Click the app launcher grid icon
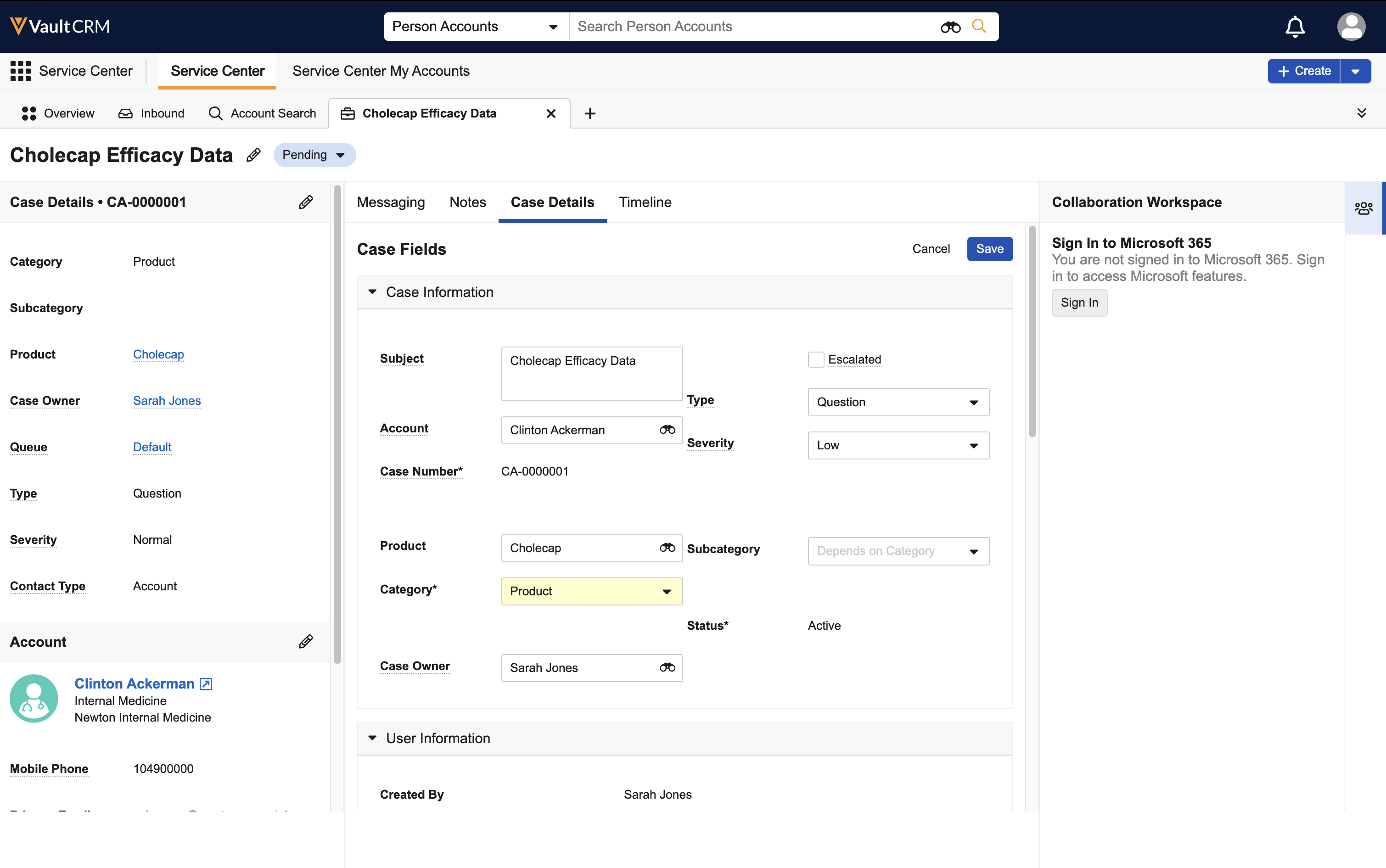 tap(21, 71)
